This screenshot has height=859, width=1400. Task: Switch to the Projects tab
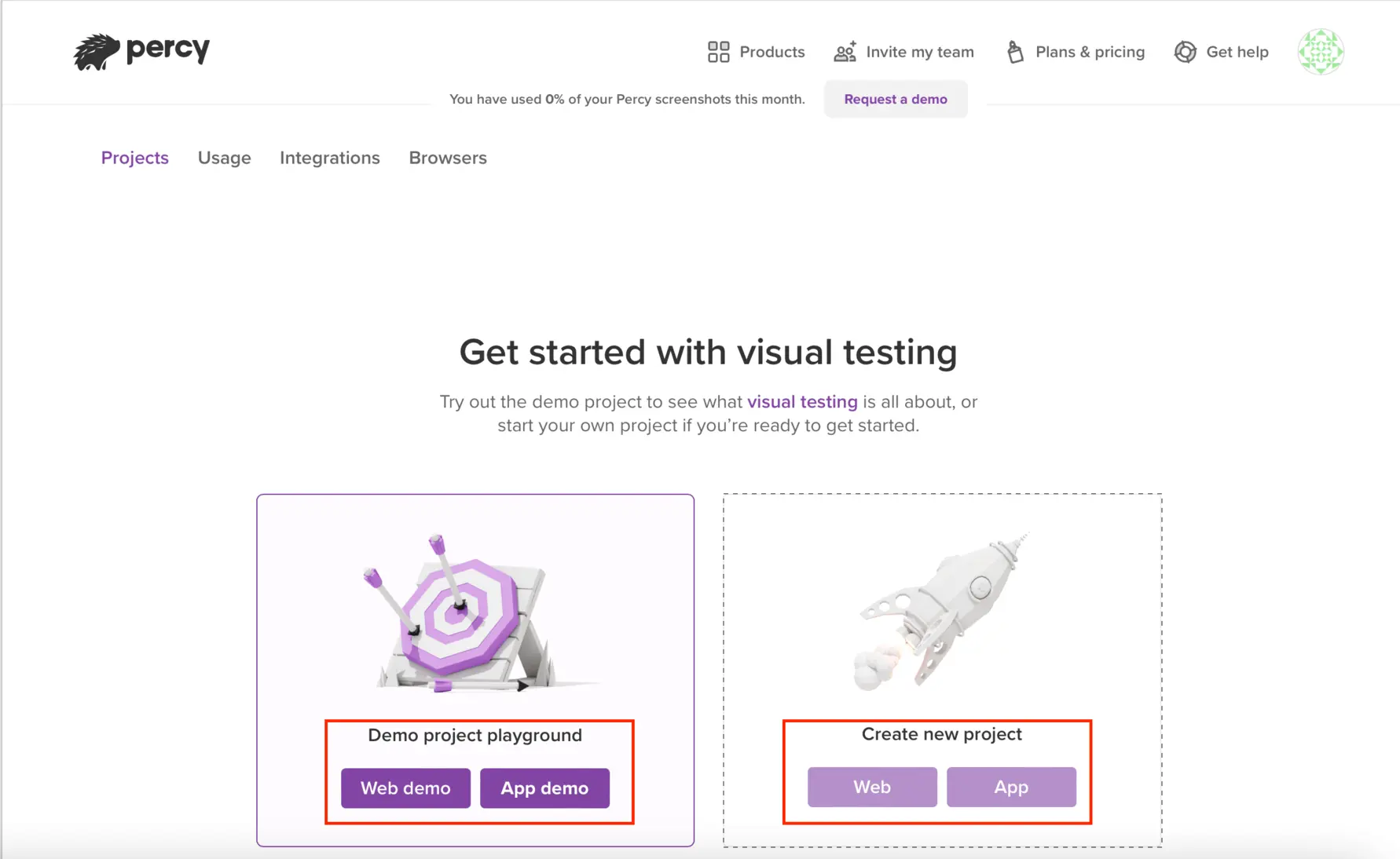135,158
